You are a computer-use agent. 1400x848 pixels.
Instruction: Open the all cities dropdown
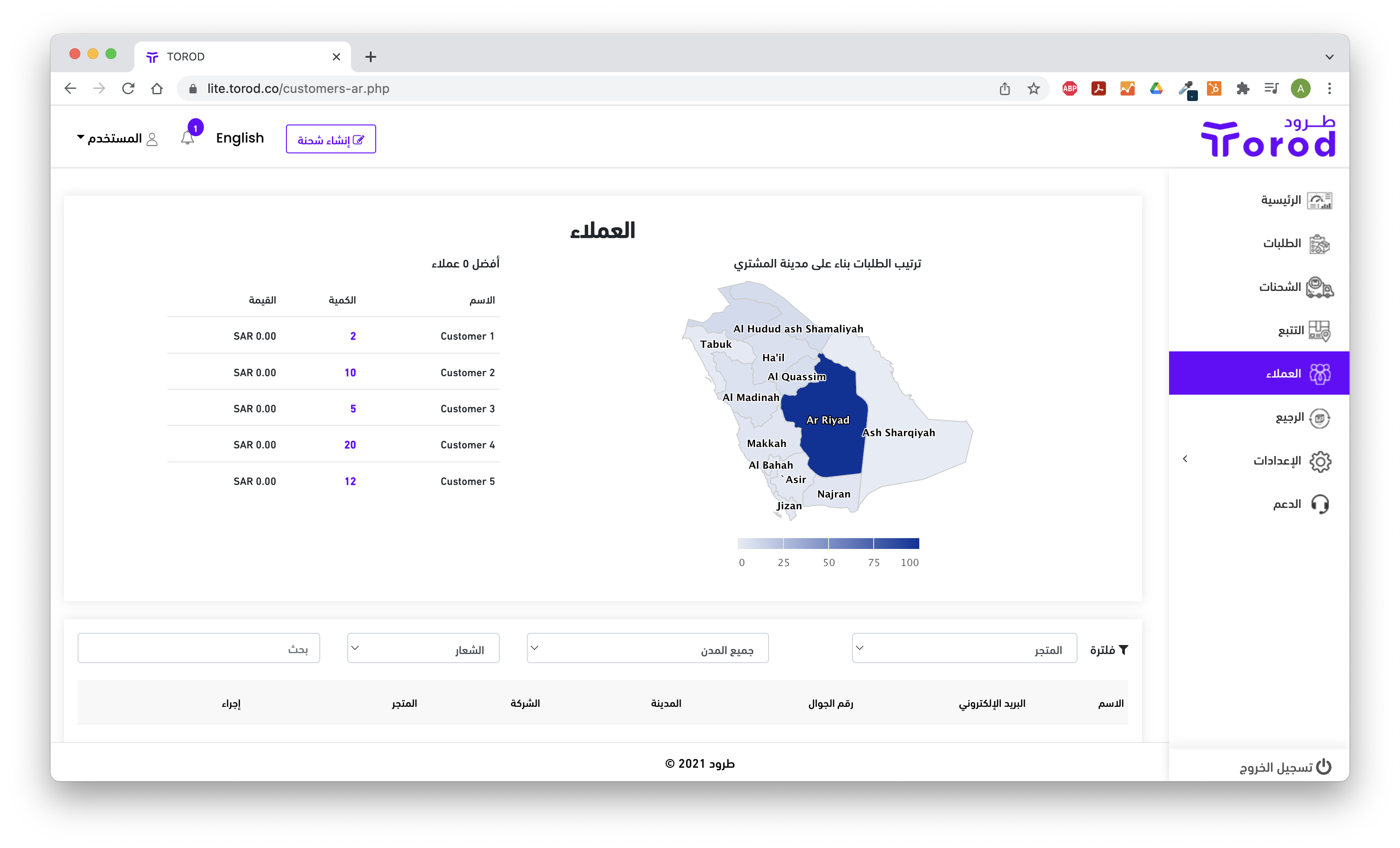coord(647,649)
